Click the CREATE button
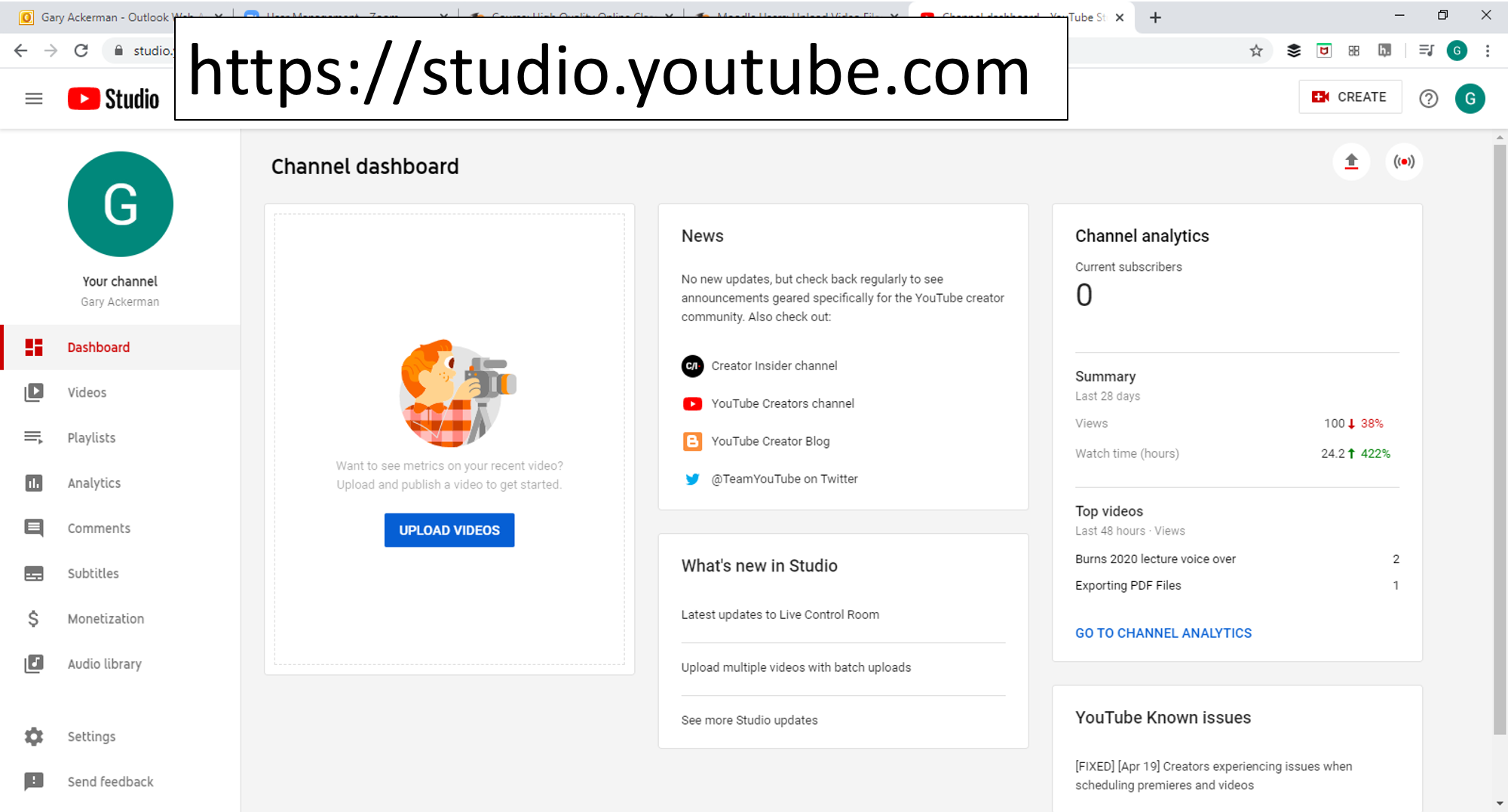1508x812 pixels. coord(1350,97)
